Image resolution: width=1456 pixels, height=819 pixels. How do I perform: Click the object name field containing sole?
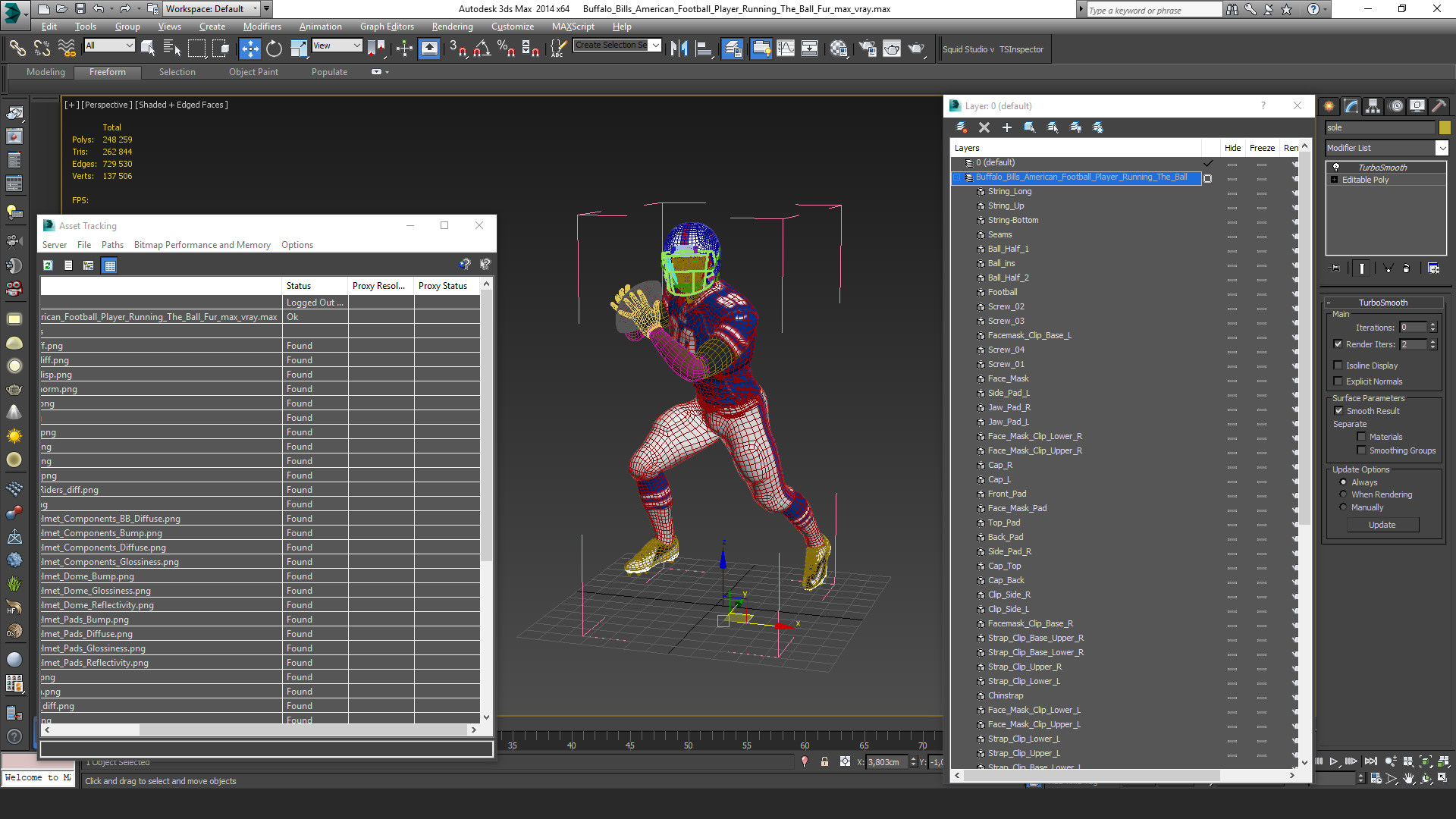point(1379,127)
